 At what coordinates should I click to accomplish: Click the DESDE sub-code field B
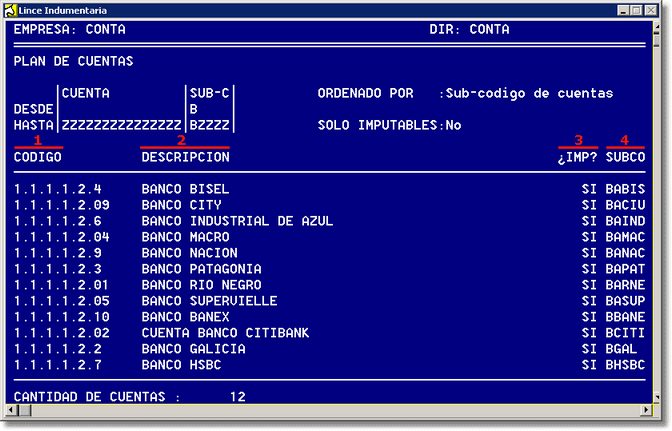pyautogui.click(x=193, y=109)
